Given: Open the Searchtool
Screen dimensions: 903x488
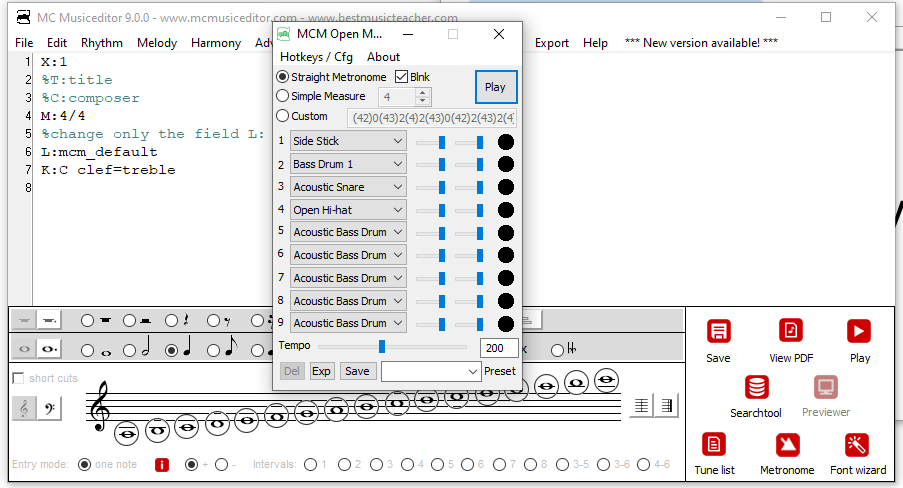Looking at the screenshot, I should (756, 387).
